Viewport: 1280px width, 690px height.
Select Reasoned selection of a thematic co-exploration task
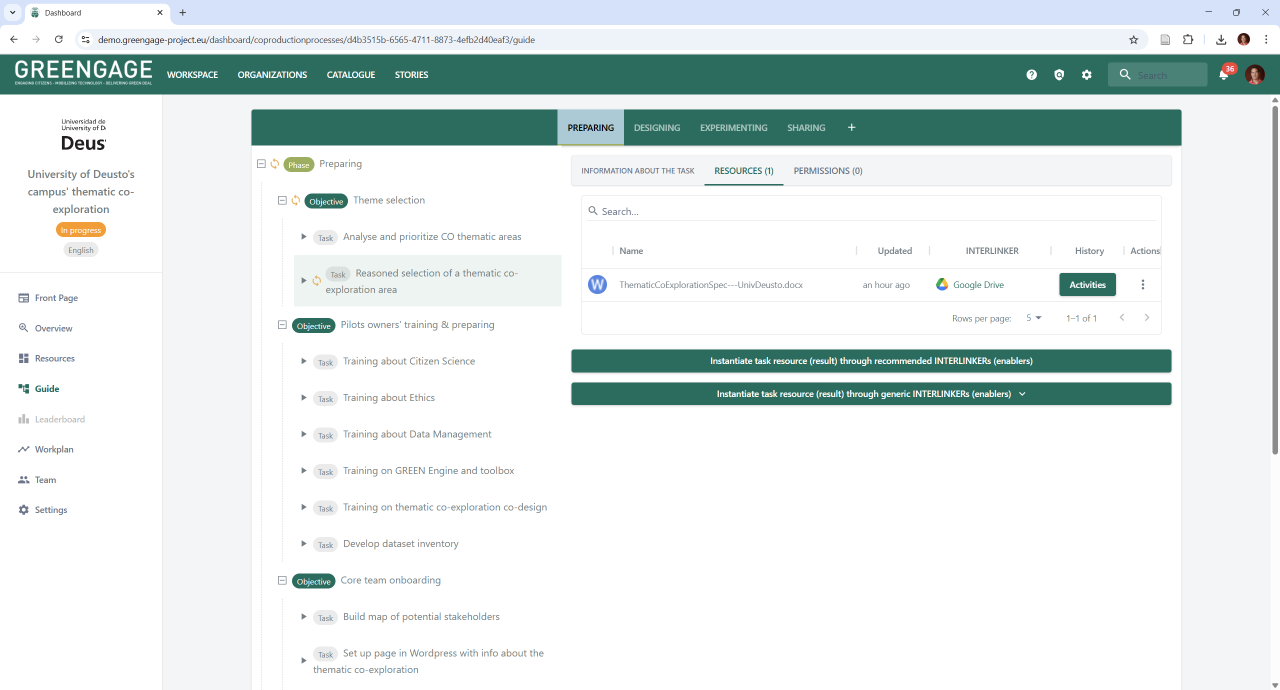[x=428, y=281]
